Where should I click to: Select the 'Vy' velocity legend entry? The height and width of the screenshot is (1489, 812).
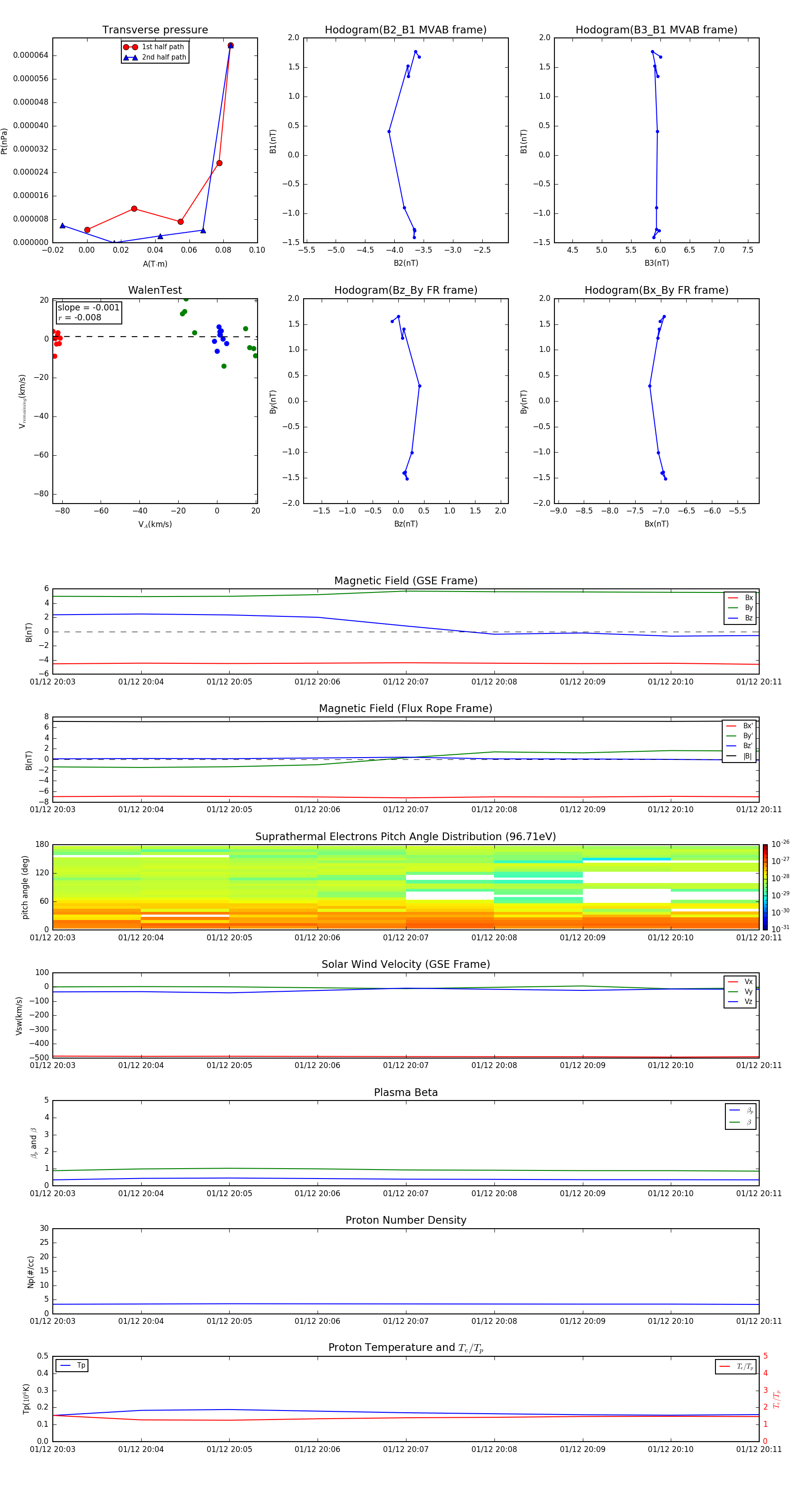click(741, 992)
